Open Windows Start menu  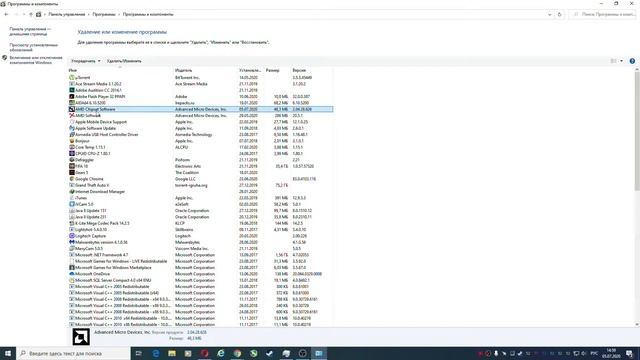click(8, 353)
